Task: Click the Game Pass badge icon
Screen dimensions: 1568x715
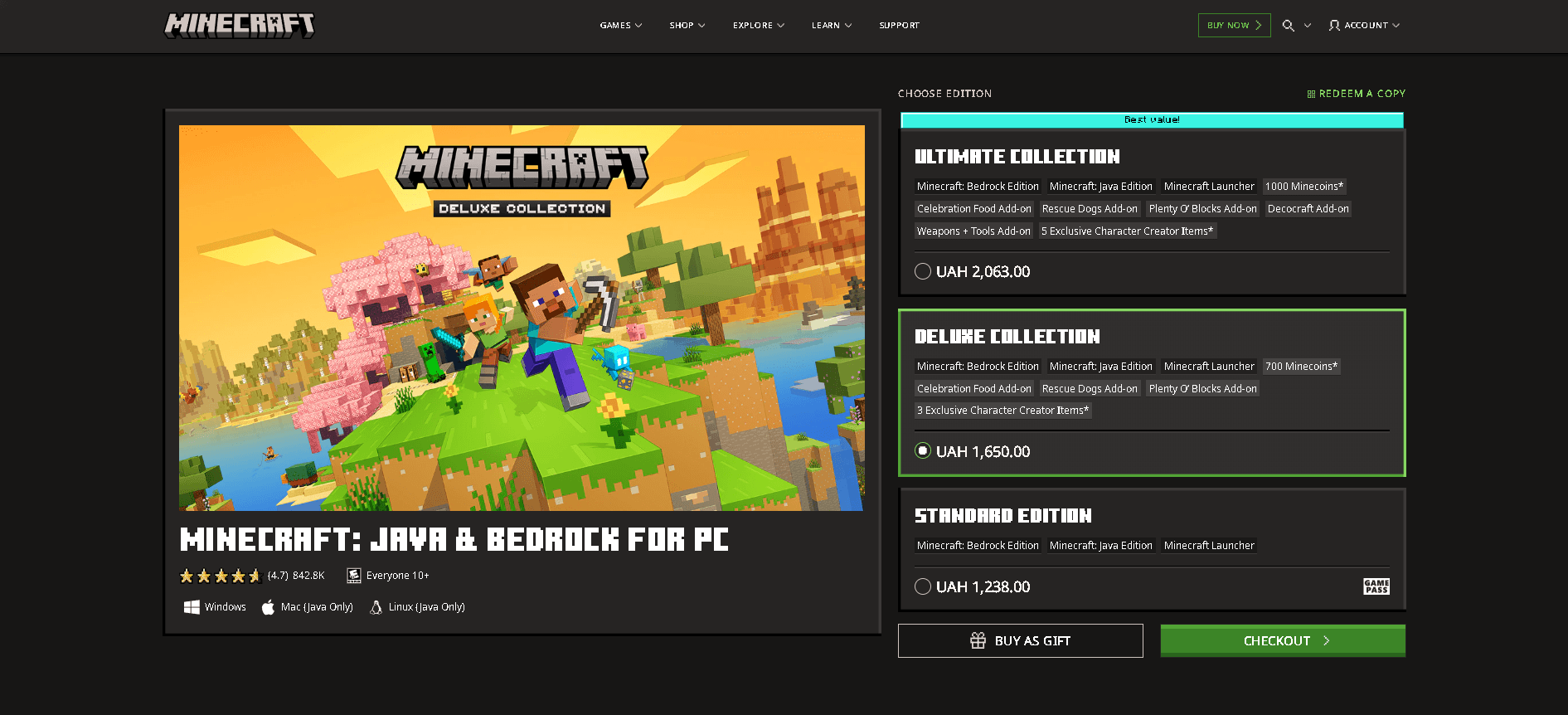Action: tap(1376, 586)
